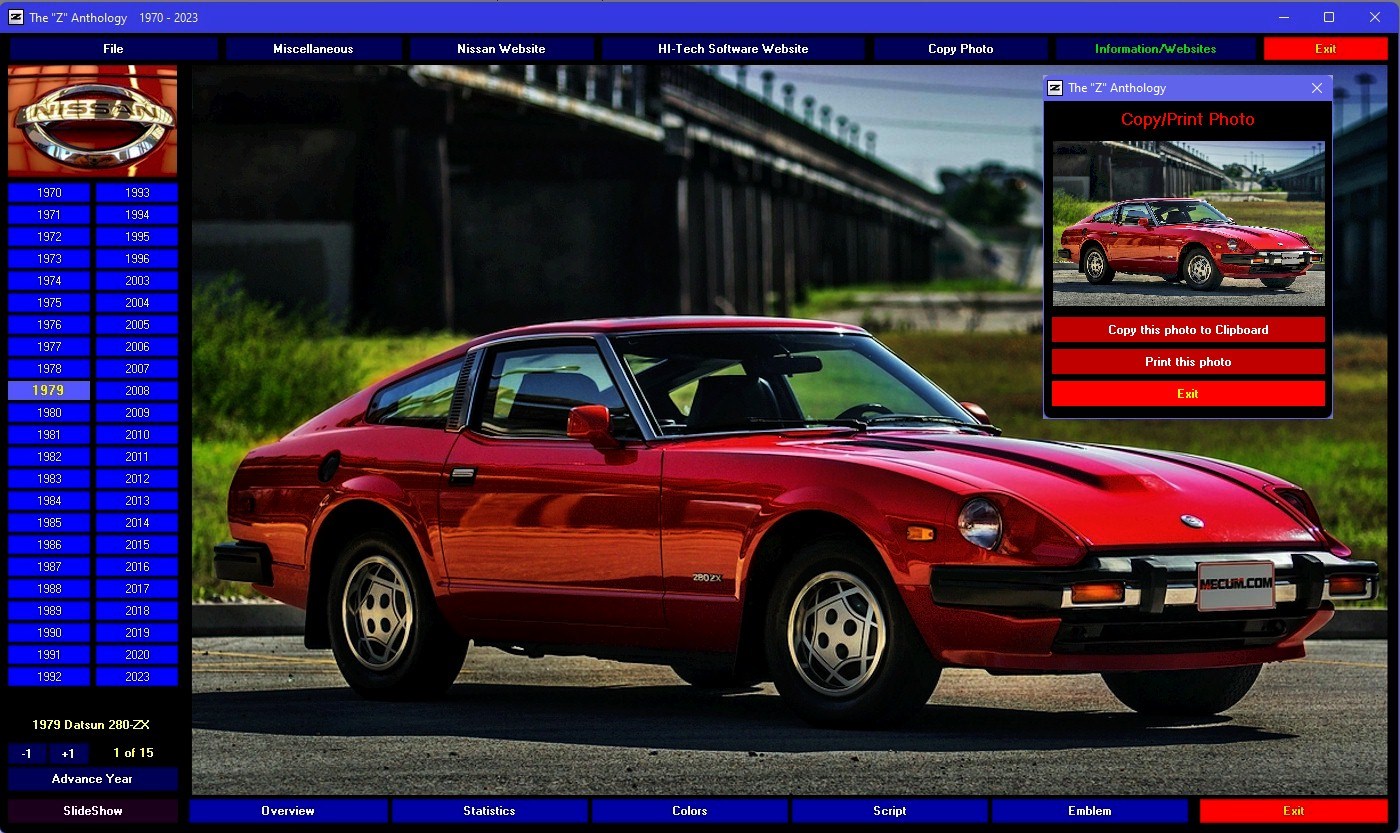Go to next photo with +1
This screenshot has height=833, width=1400.
click(x=68, y=754)
